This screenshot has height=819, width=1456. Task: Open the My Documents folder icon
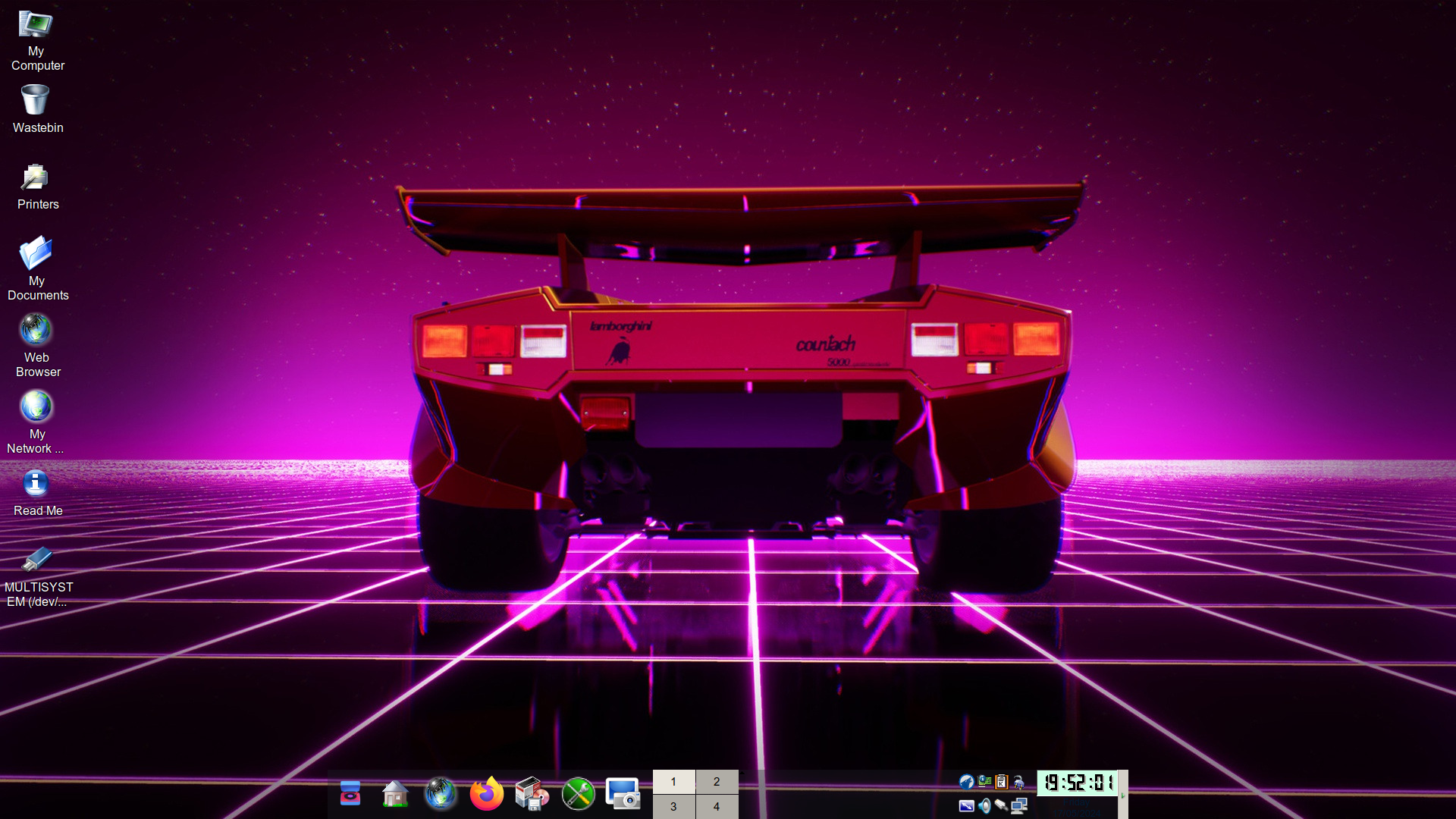[x=36, y=268]
